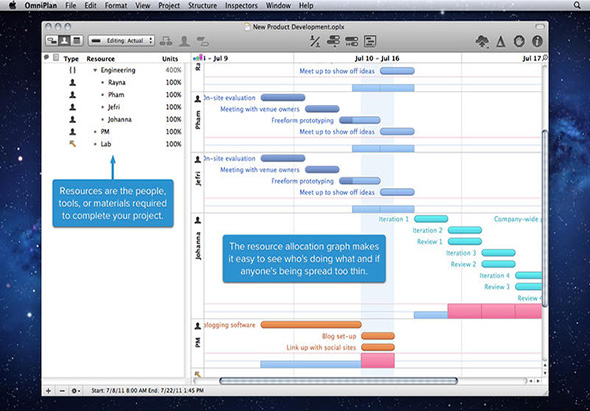The image size is (590, 411).
Task: Click the add resource plus button
Action: coord(48,391)
